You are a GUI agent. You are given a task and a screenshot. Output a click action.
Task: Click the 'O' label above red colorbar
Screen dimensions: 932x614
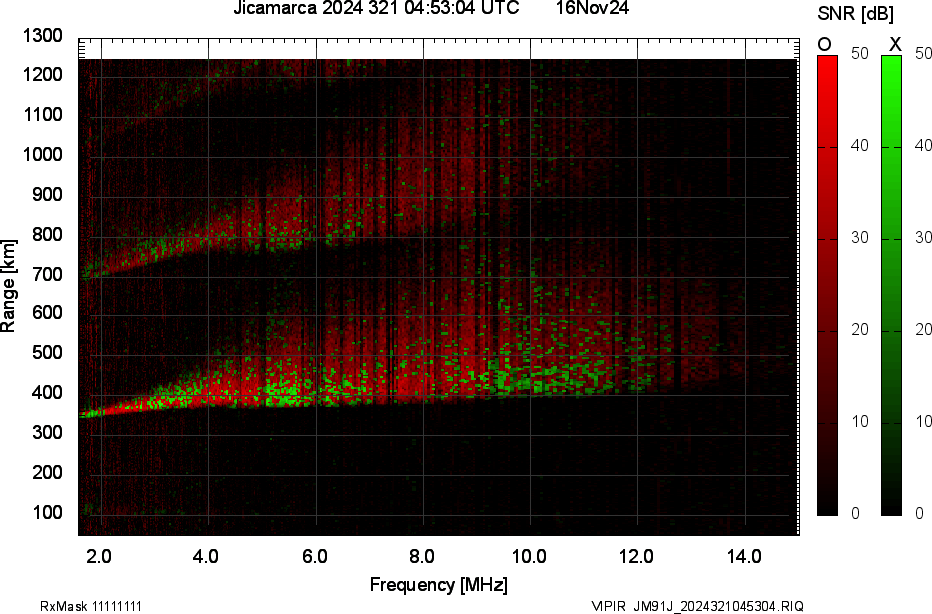click(x=824, y=45)
